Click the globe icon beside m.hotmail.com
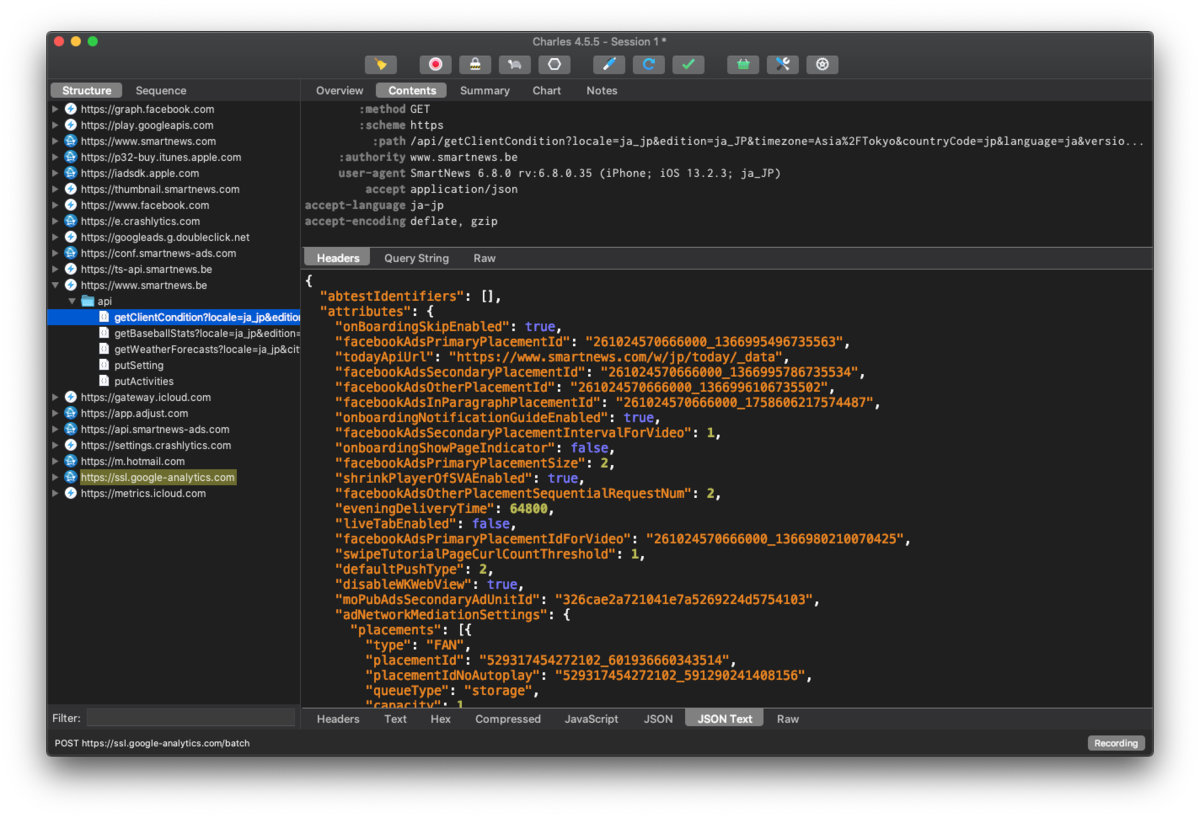This screenshot has height=818, width=1200. [71, 461]
